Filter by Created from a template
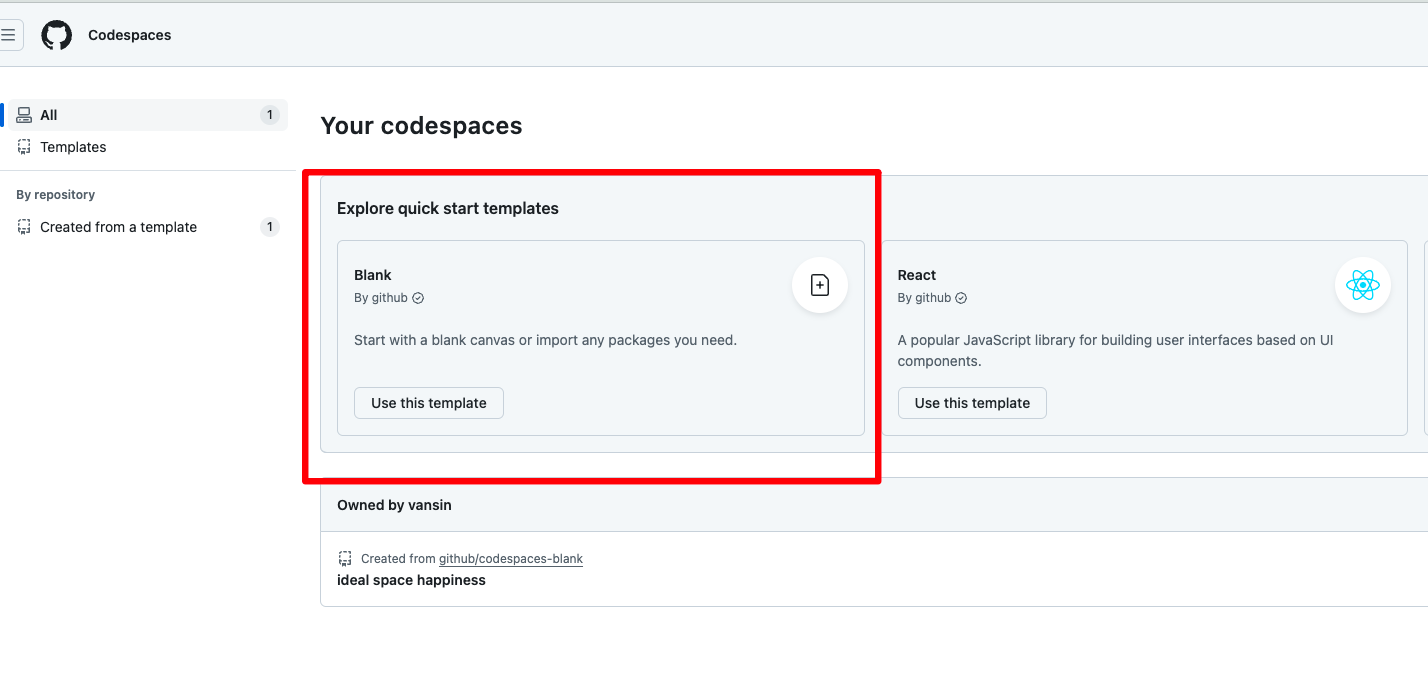This screenshot has width=1428, height=676. coord(118,227)
